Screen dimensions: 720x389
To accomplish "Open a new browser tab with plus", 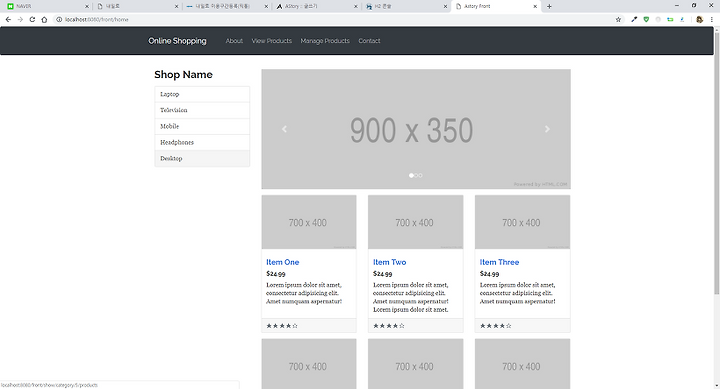I will (x=549, y=6).
